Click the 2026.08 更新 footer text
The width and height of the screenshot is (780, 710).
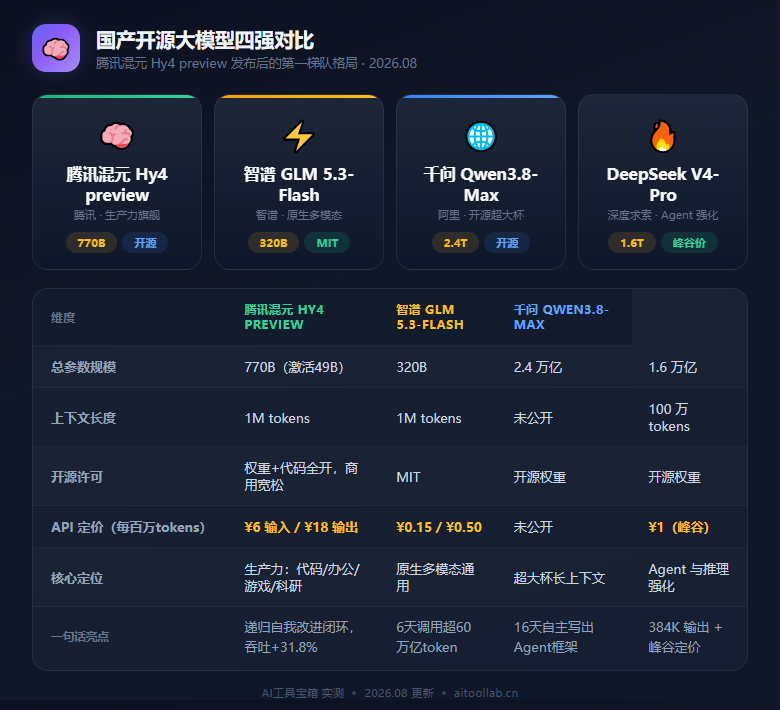(398, 693)
